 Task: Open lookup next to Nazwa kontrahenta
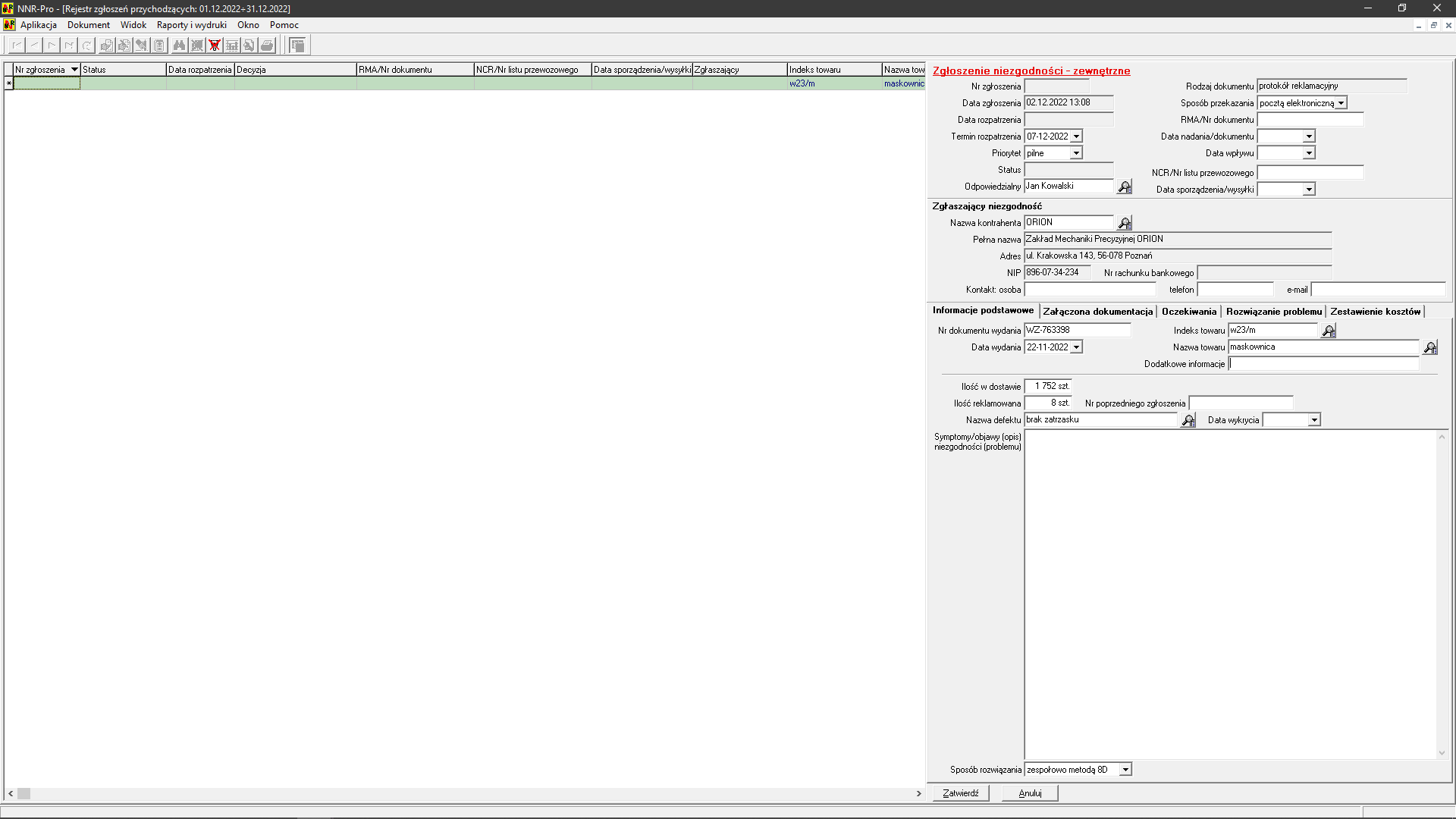coord(1125,223)
